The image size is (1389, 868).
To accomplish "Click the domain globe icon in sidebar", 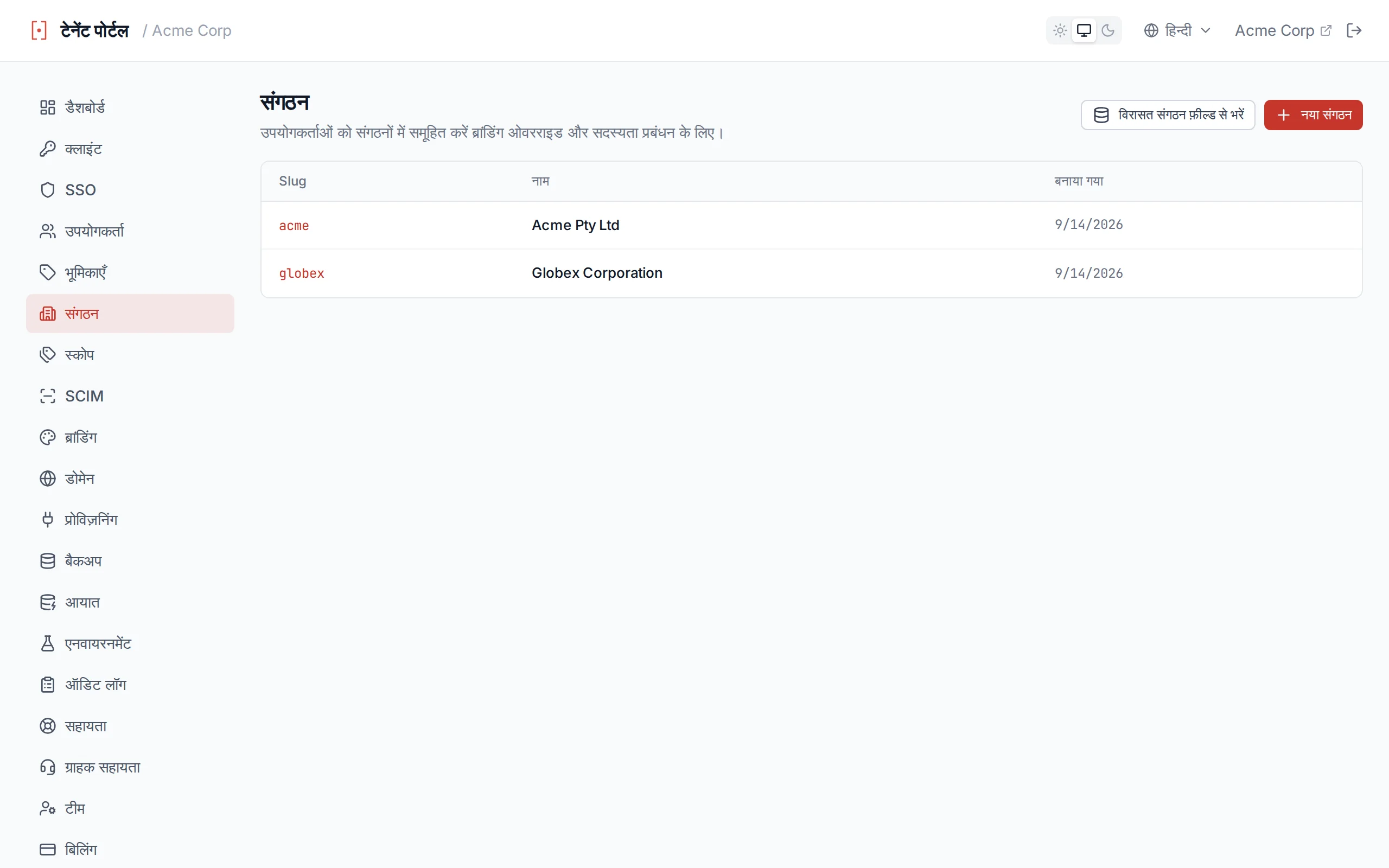I will tap(48, 479).
